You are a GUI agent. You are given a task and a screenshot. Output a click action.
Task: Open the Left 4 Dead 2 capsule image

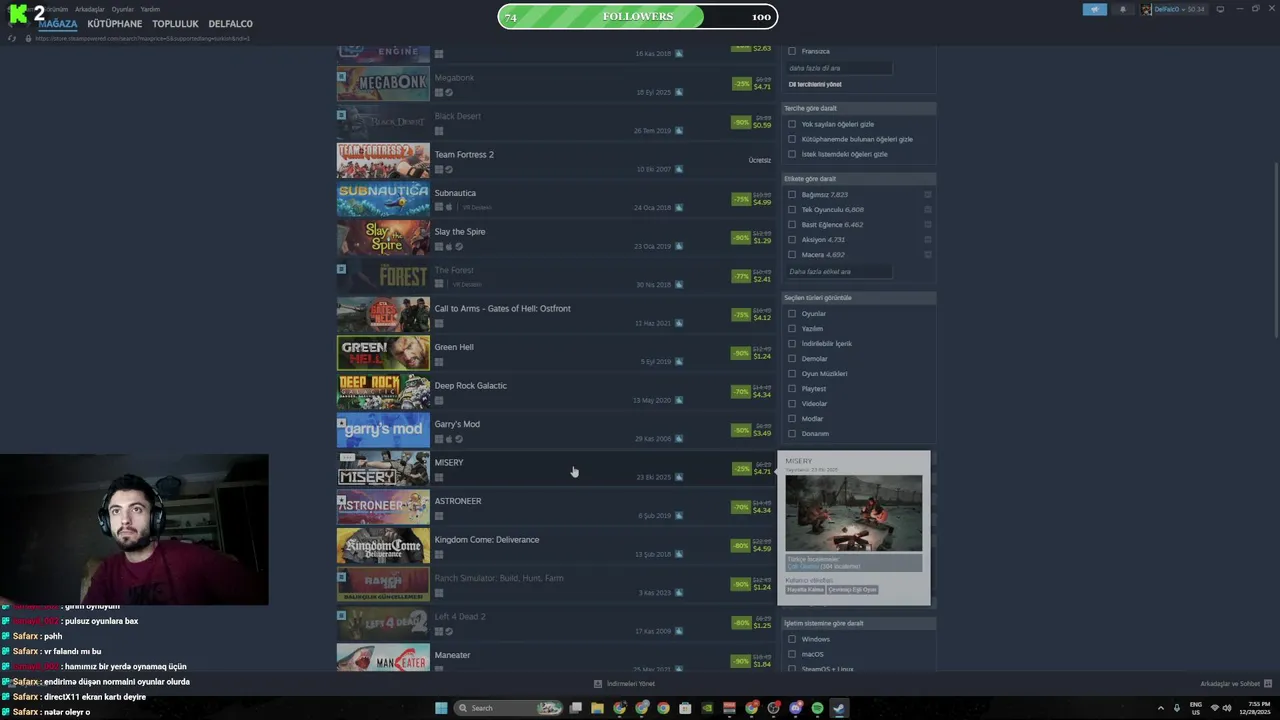(383, 622)
